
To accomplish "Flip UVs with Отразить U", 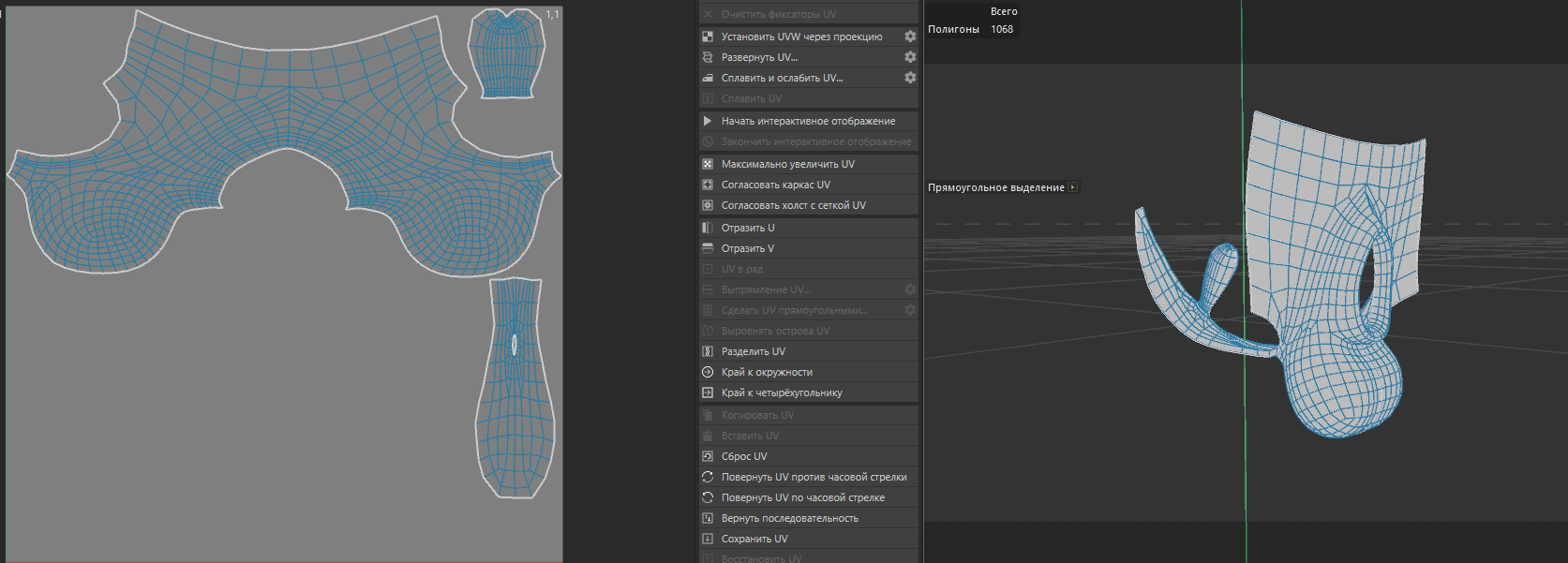I will (808, 228).
